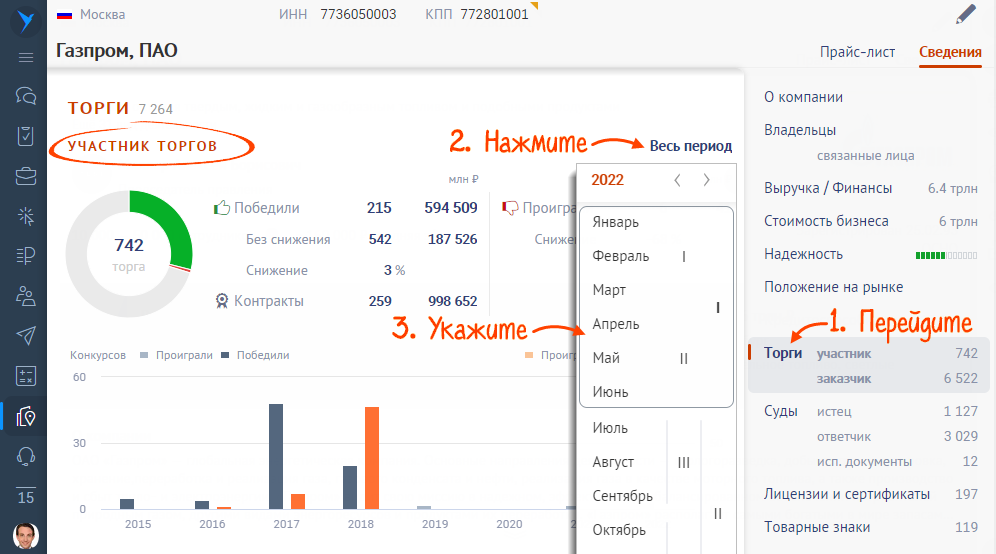Switch to the Прайс-лист tab
Image resolution: width=996 pixels, height=554 pixels.
pyautogui.click(x=858, y=52)
